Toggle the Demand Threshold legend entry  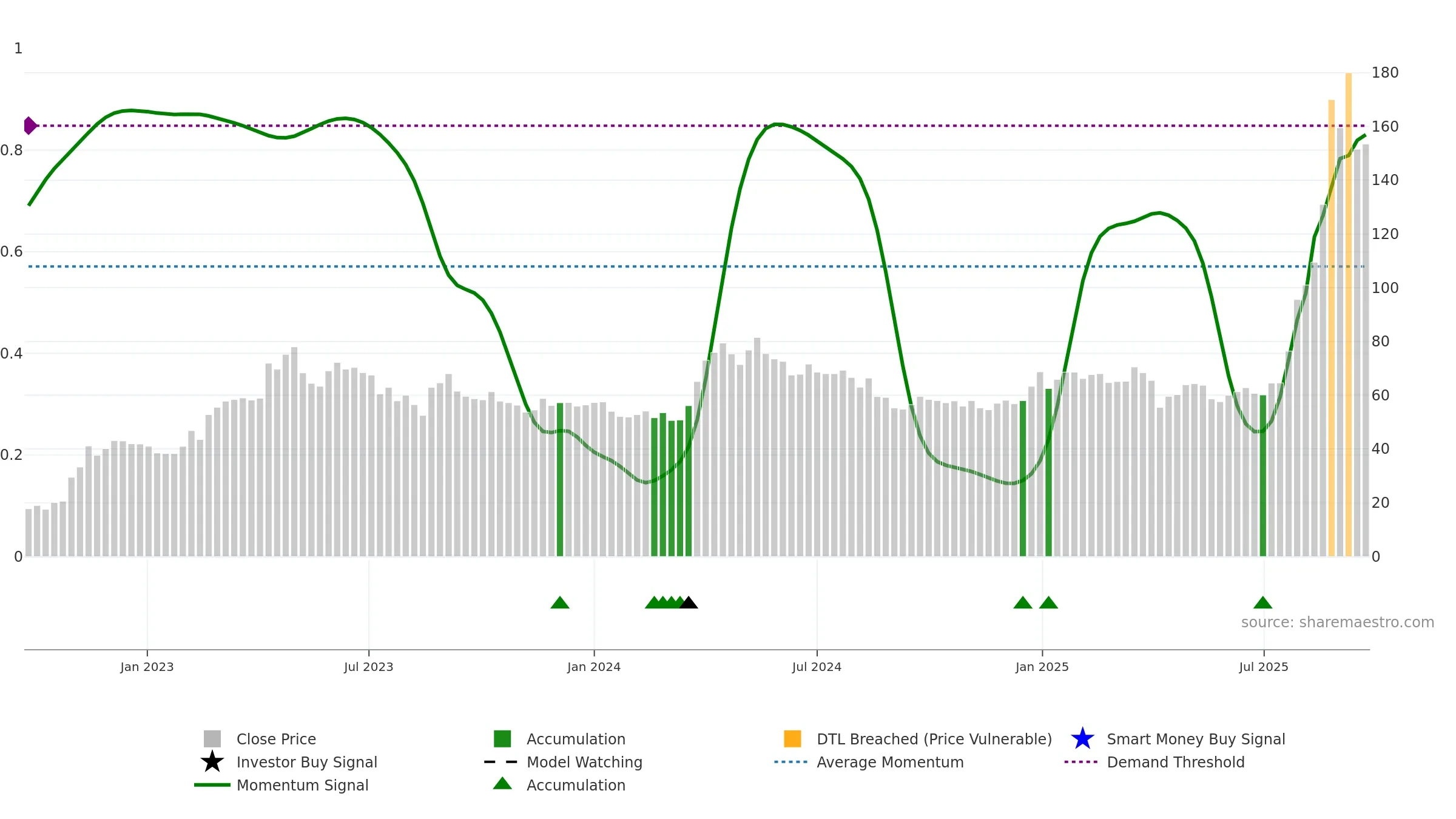click(x=1176, y=762)
